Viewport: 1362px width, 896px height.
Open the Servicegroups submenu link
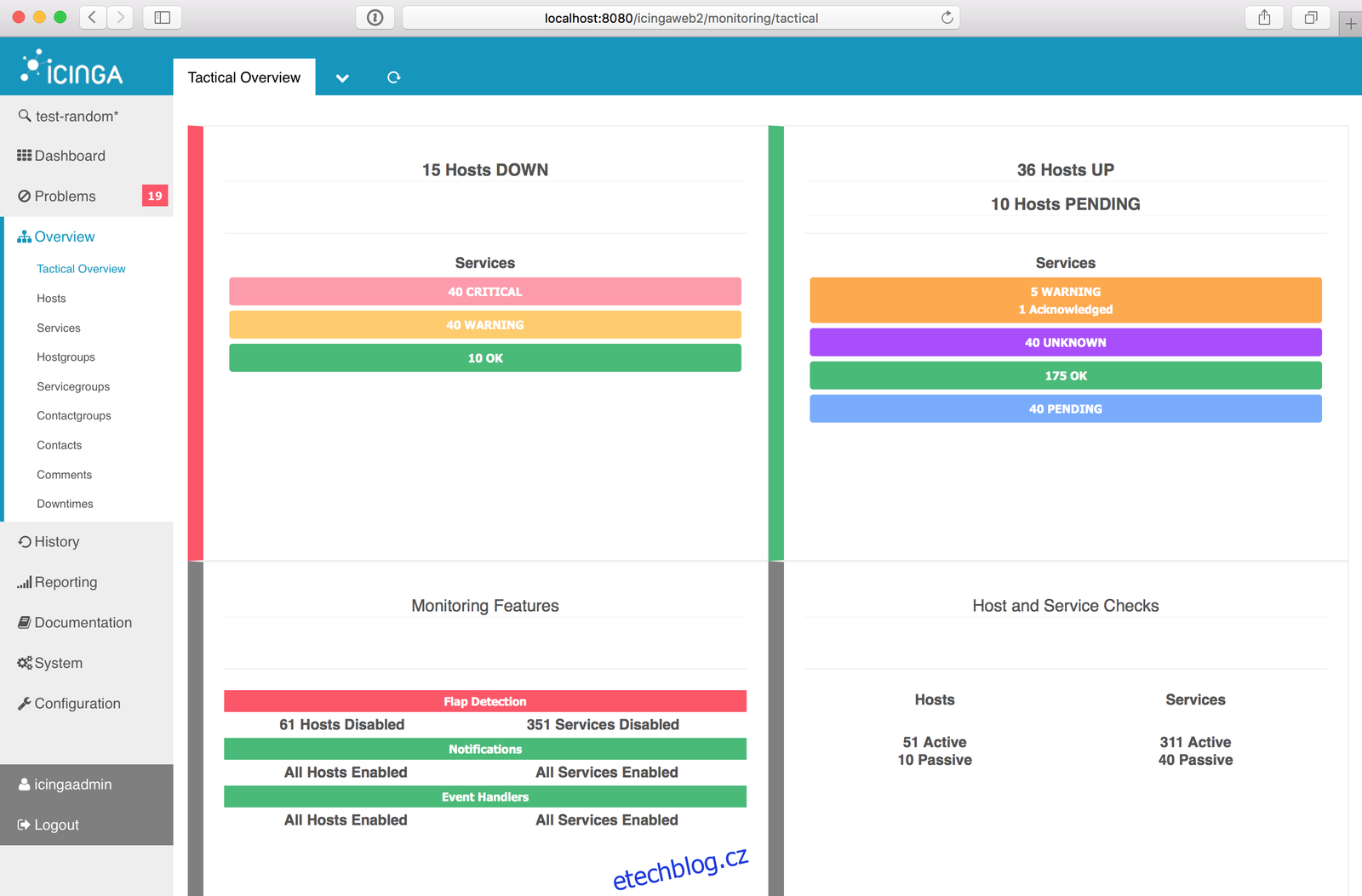pos(73,386)
